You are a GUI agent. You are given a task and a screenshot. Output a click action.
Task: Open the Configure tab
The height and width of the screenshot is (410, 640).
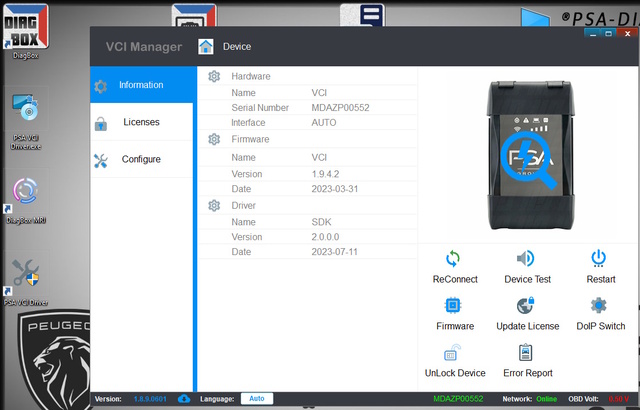point(141,160)
